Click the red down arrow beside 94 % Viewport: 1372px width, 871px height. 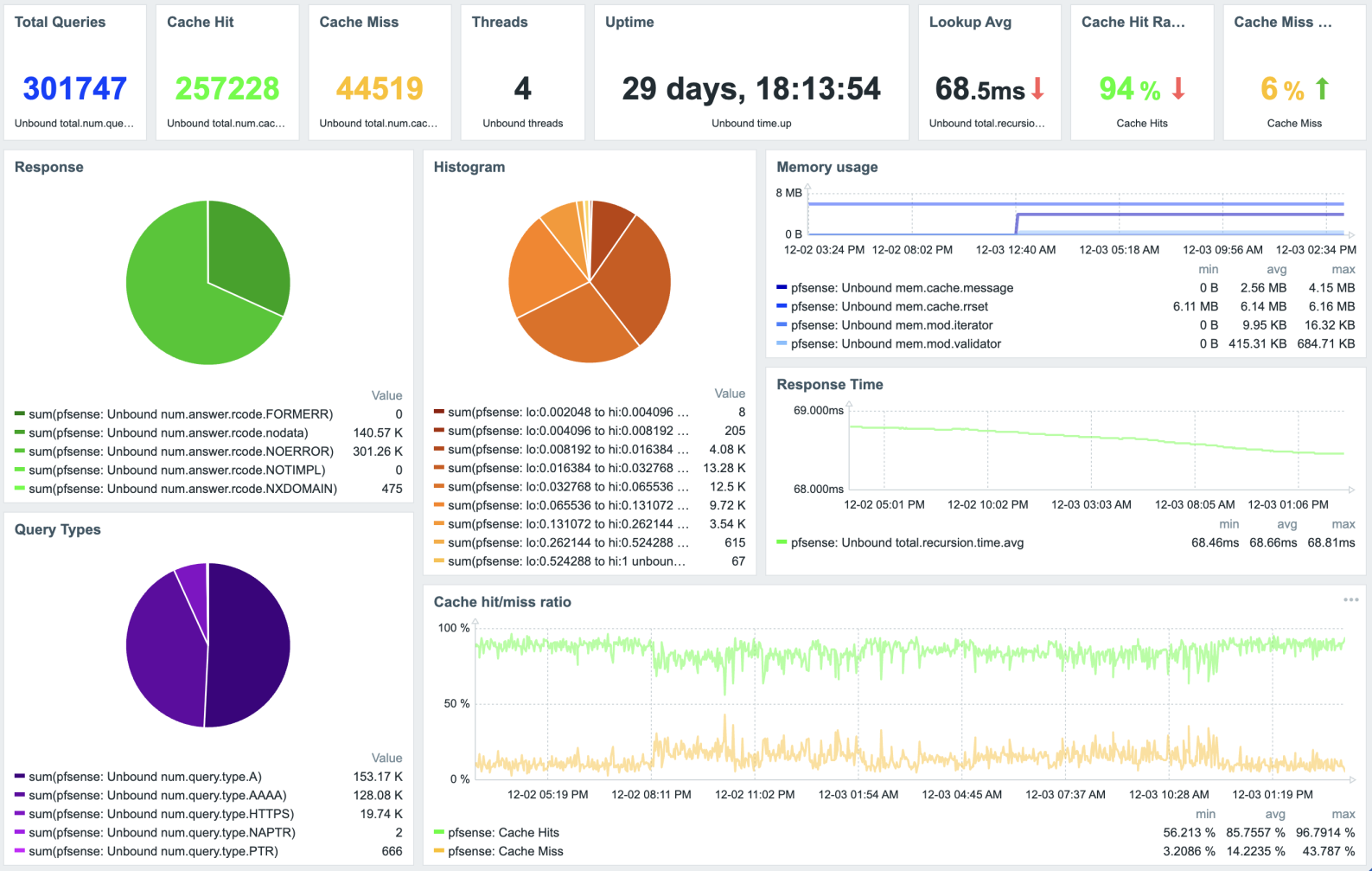(x=1177, y=88)
